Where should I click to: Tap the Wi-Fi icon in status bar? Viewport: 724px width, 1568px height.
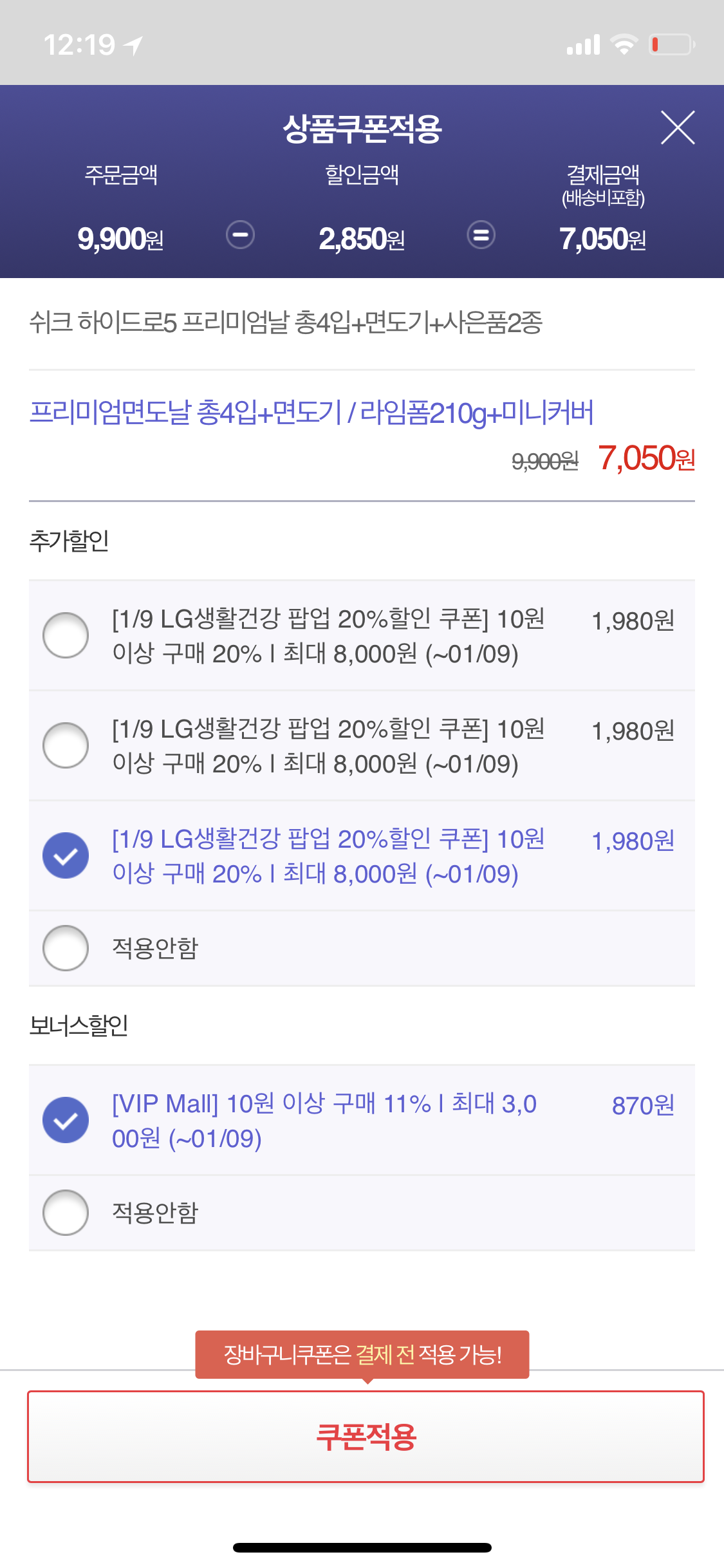[623, 44]
